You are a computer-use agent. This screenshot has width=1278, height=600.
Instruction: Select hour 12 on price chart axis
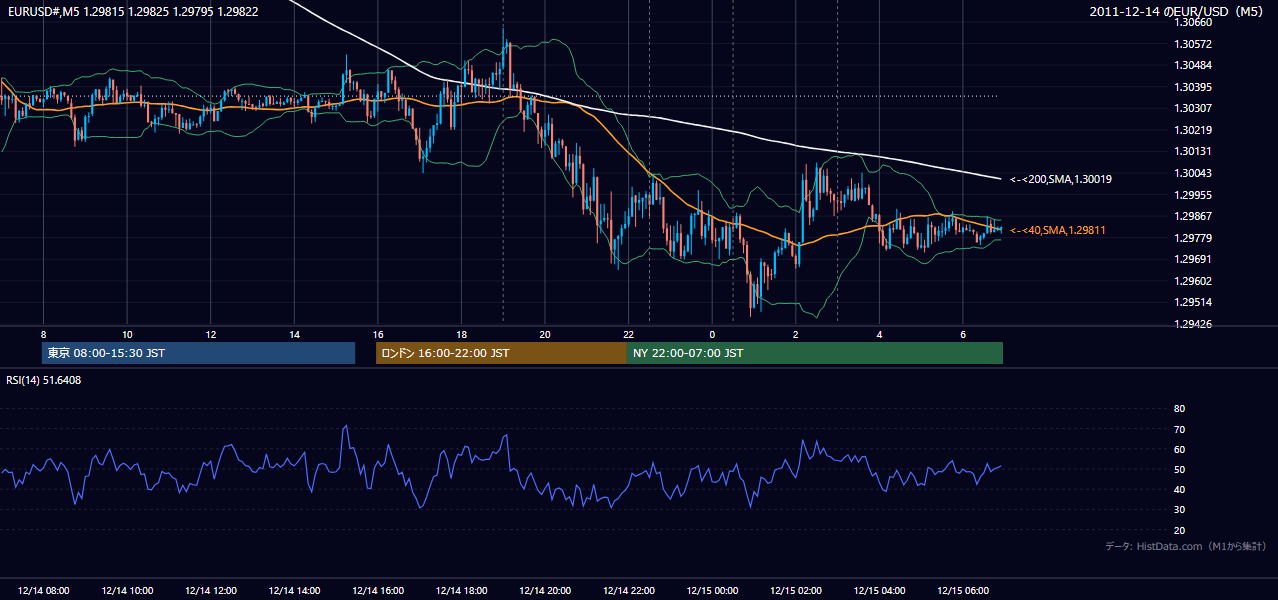click(211, 334)
